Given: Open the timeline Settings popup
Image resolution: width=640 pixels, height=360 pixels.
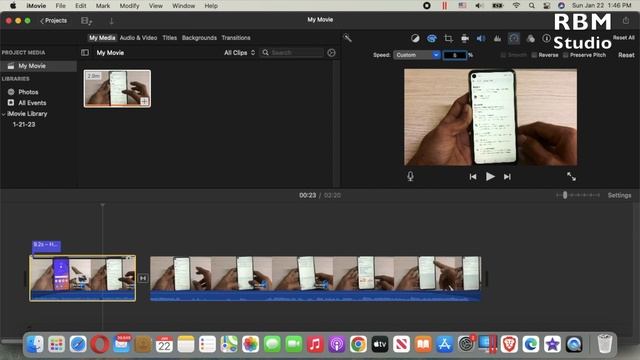Looking at the screenshot, I should coord(619,196).
